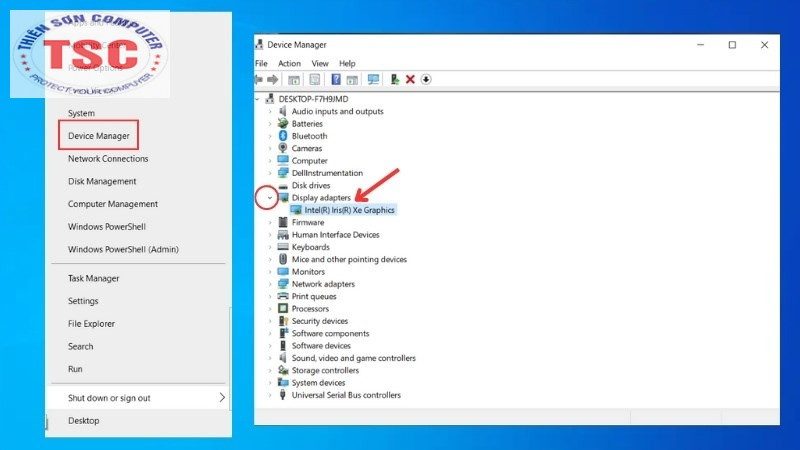Click the Back arrow in Device Manager toolbar
Viewport: 800px width, 450px height.
click(x=259, y=79)
